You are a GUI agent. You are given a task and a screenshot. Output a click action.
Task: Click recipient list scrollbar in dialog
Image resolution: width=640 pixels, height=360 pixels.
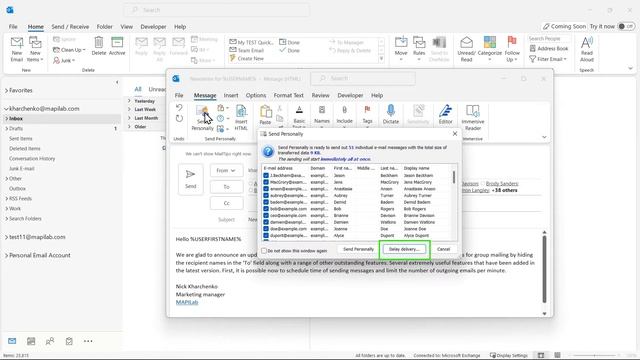click(454, 177)
